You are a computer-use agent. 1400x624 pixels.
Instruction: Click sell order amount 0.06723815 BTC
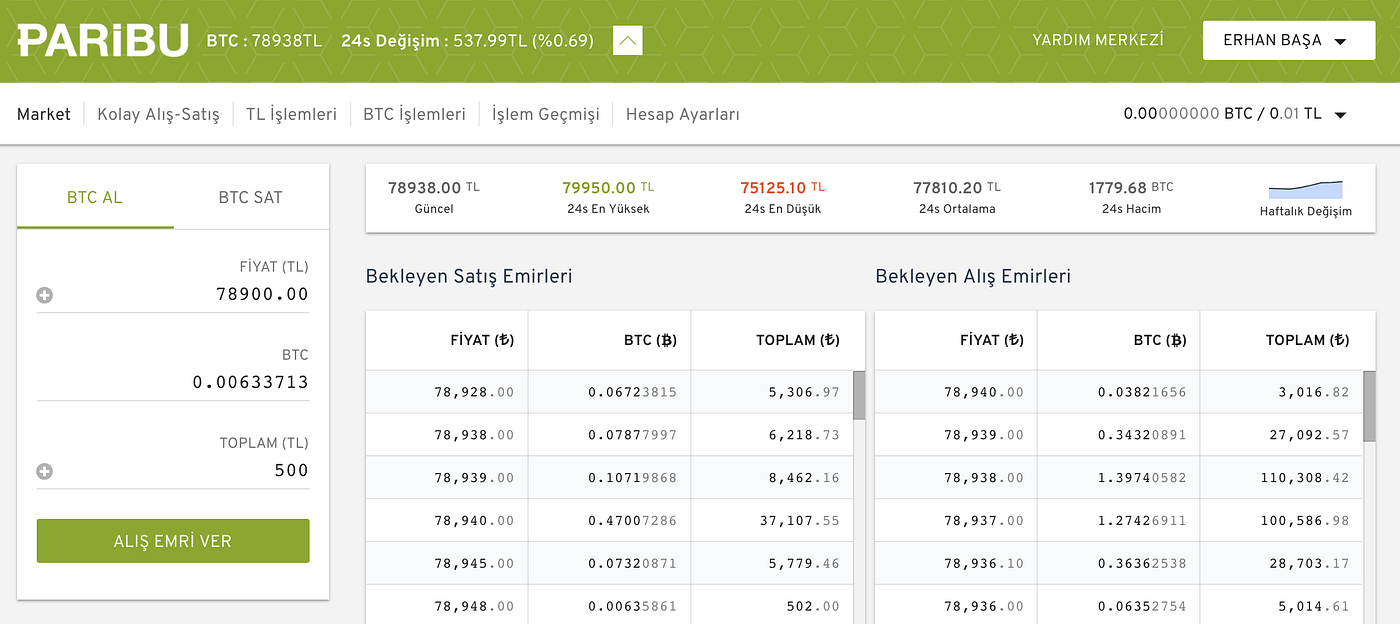[632, 392]
